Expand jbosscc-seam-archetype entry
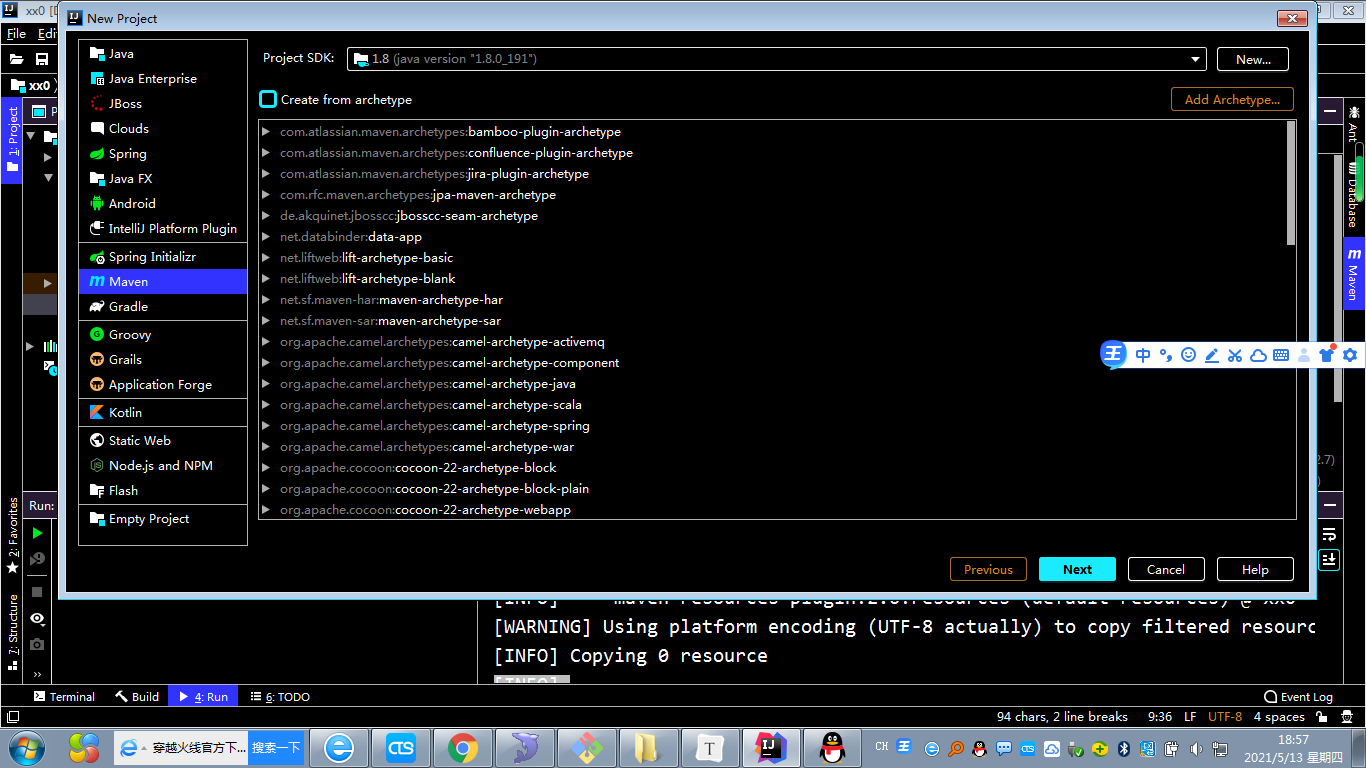1366x768 pixels. pyautogui.click(x=266, y=216)
